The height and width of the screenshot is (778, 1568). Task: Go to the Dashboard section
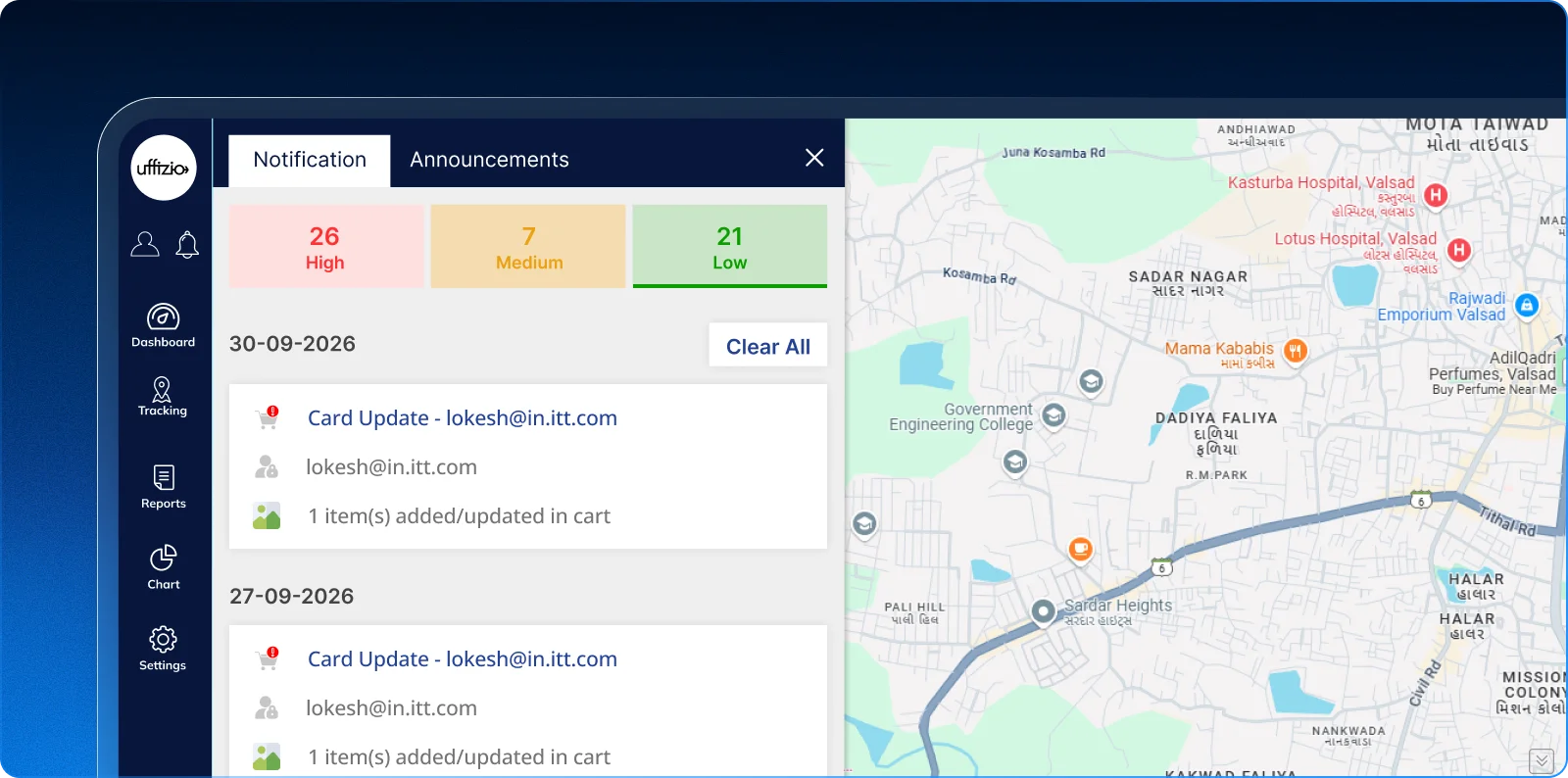(164, 326)
